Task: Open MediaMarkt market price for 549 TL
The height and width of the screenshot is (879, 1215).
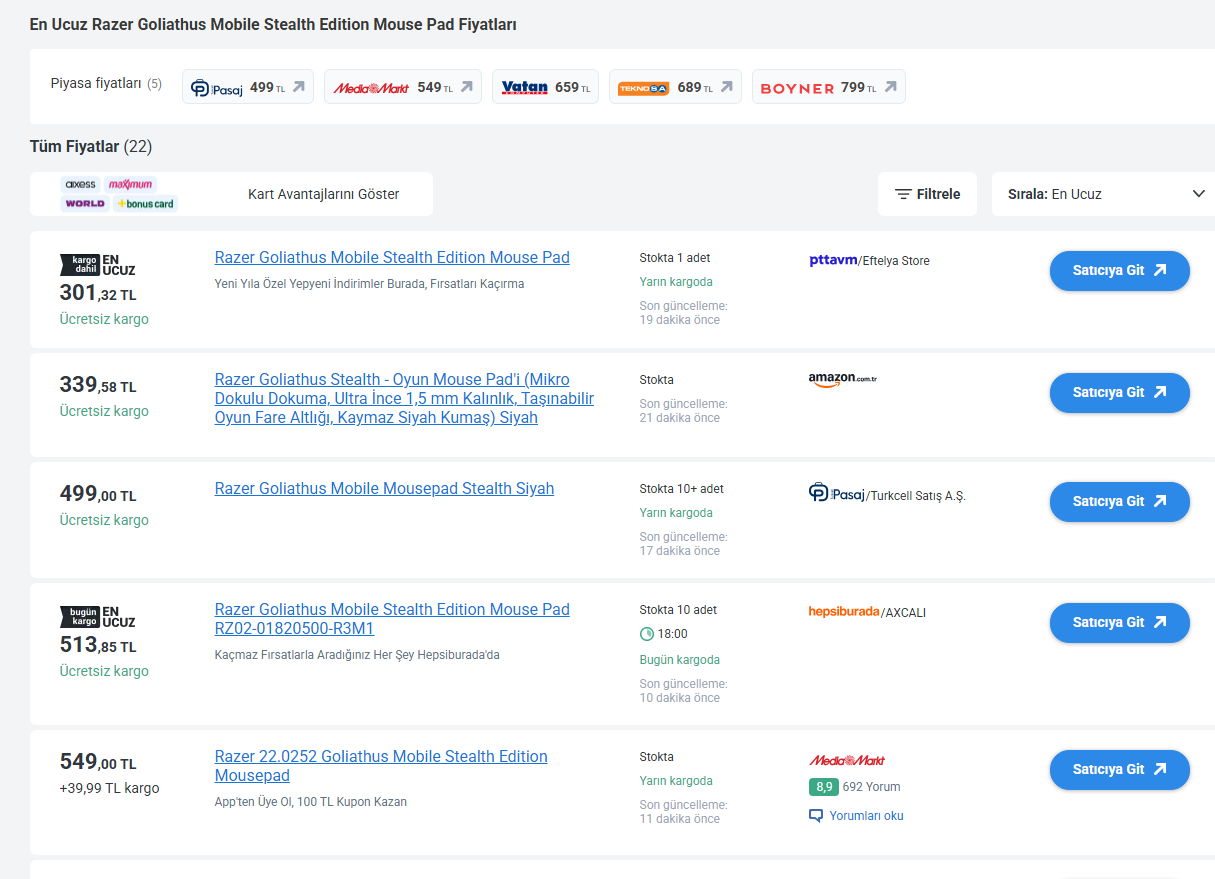Action: [402, 87]
